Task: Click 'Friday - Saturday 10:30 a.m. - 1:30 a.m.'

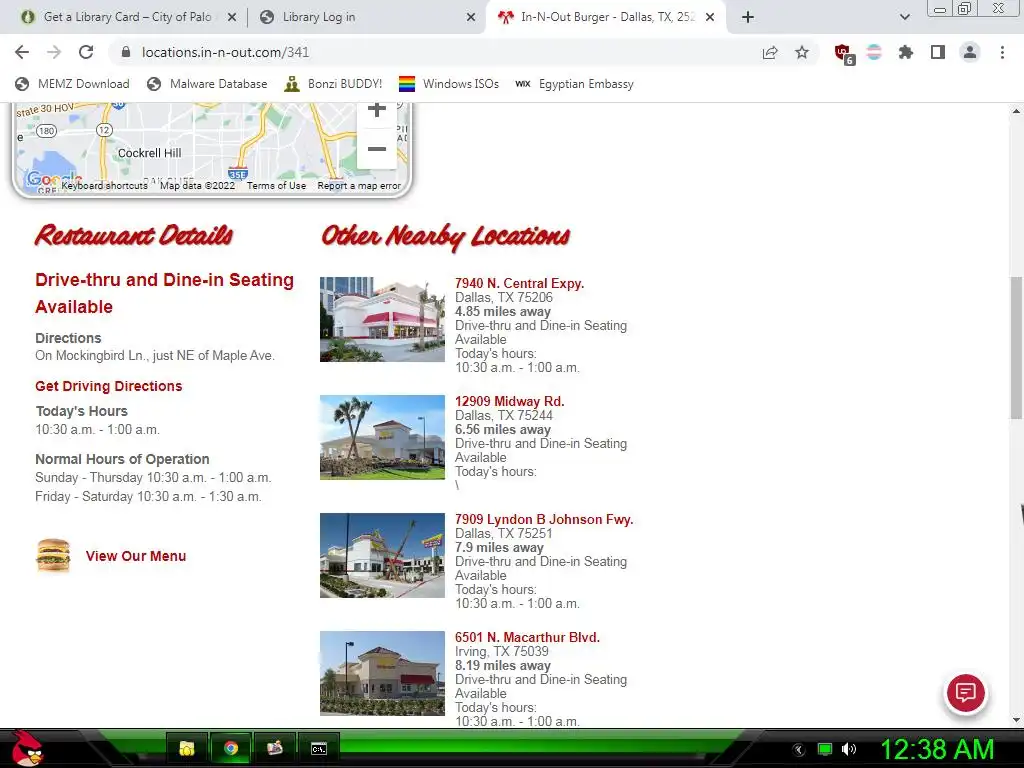Action: (148, 496)
